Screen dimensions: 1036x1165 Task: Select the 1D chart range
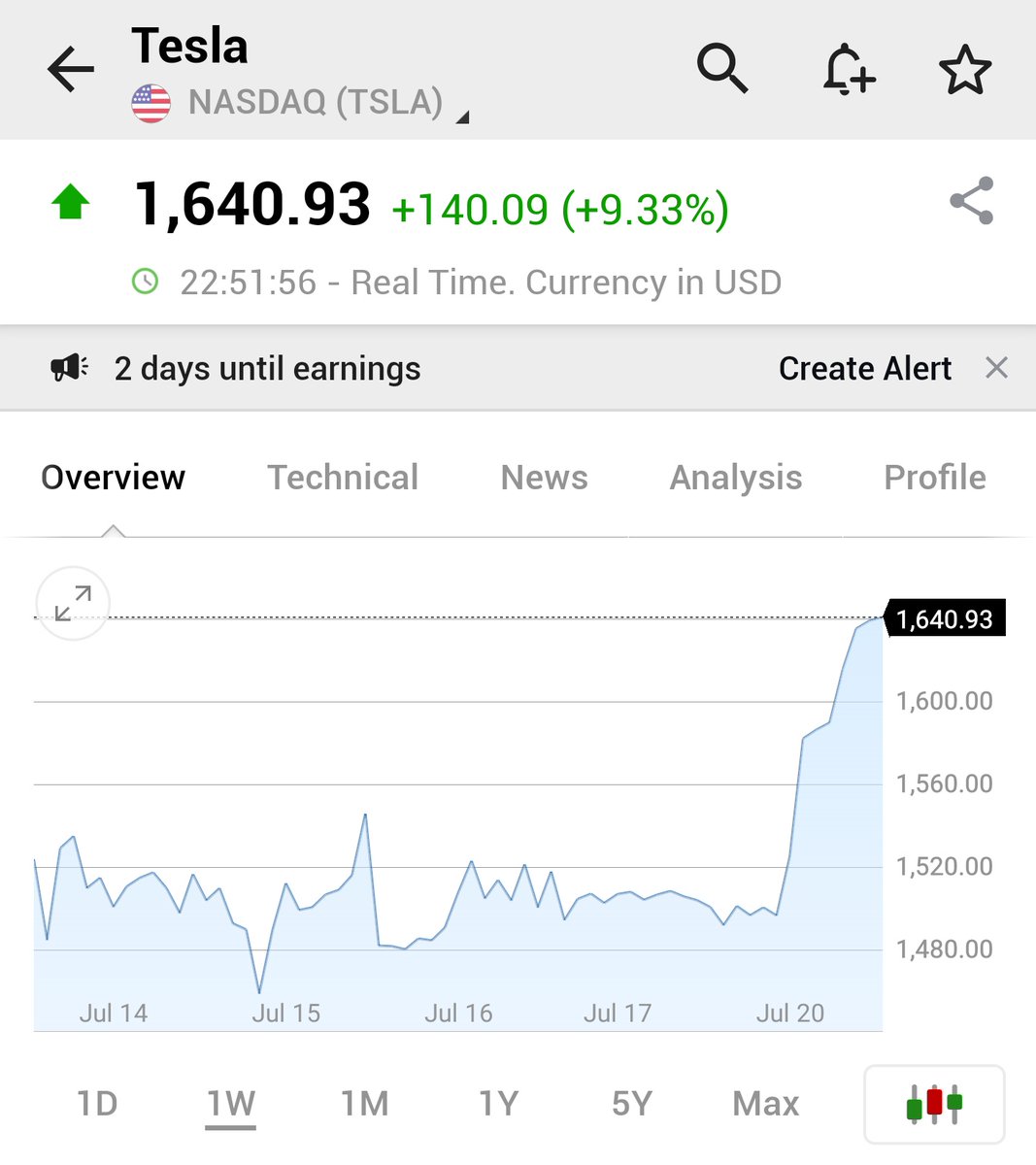(97, 1104)
